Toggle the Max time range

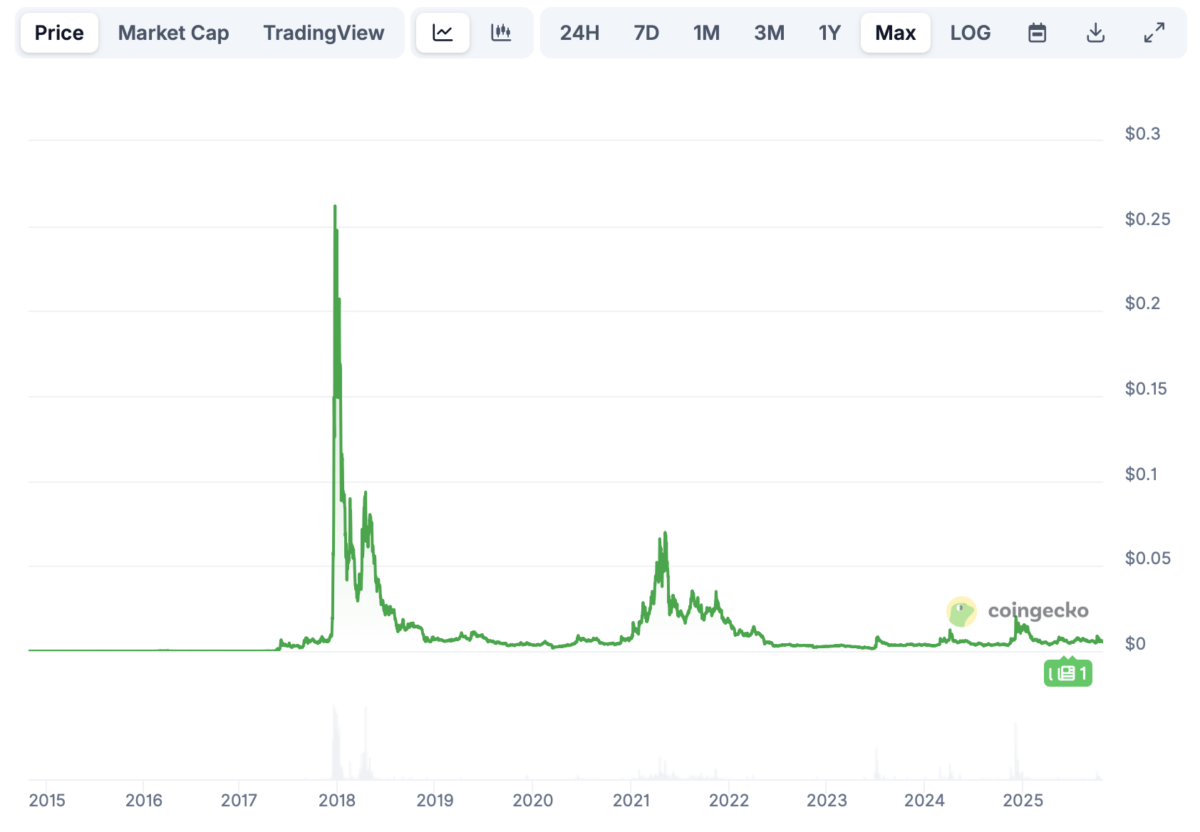(x=895, y=32)
